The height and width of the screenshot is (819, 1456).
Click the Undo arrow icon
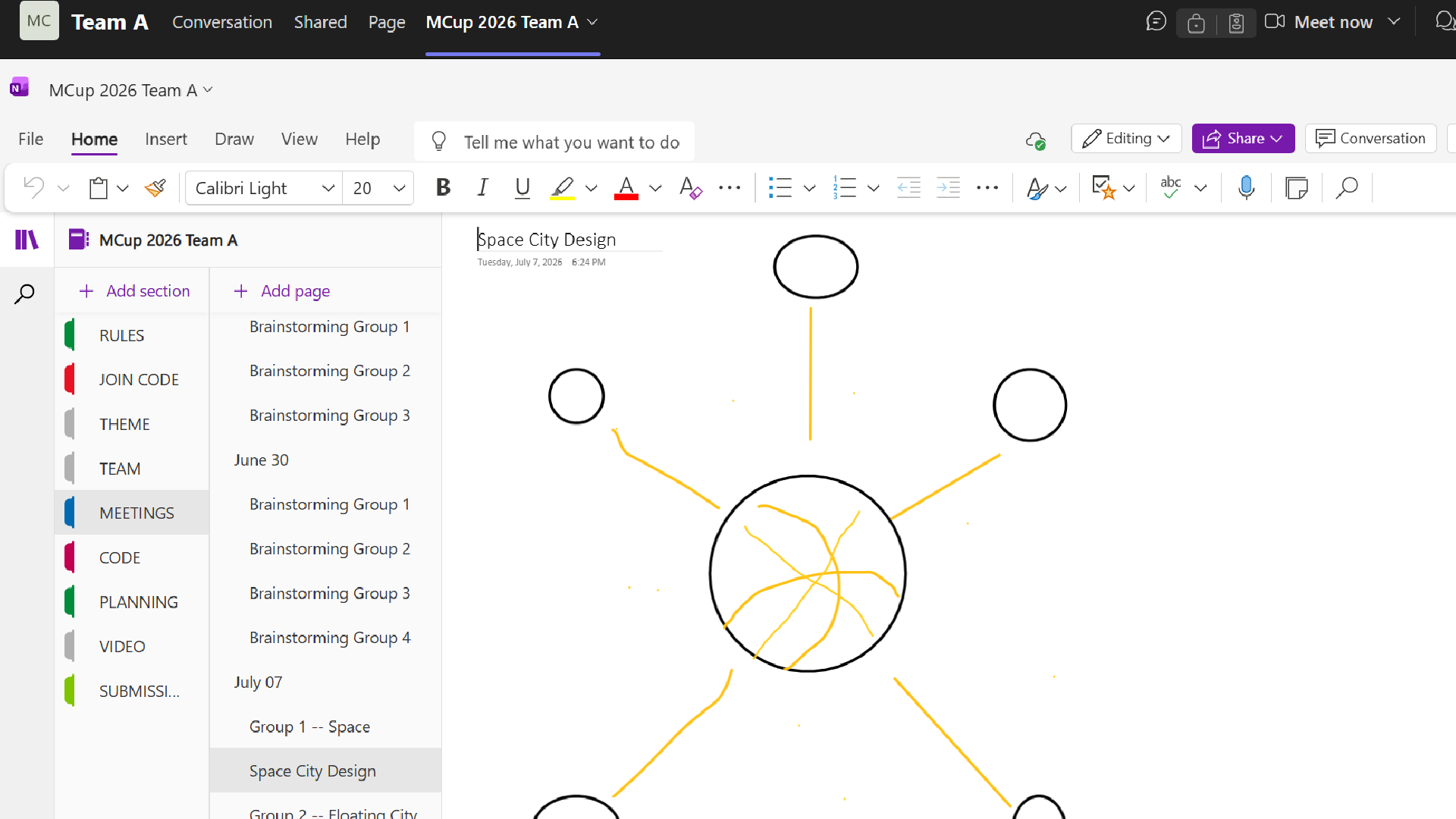pyautogui.click(x=33, y=187)
